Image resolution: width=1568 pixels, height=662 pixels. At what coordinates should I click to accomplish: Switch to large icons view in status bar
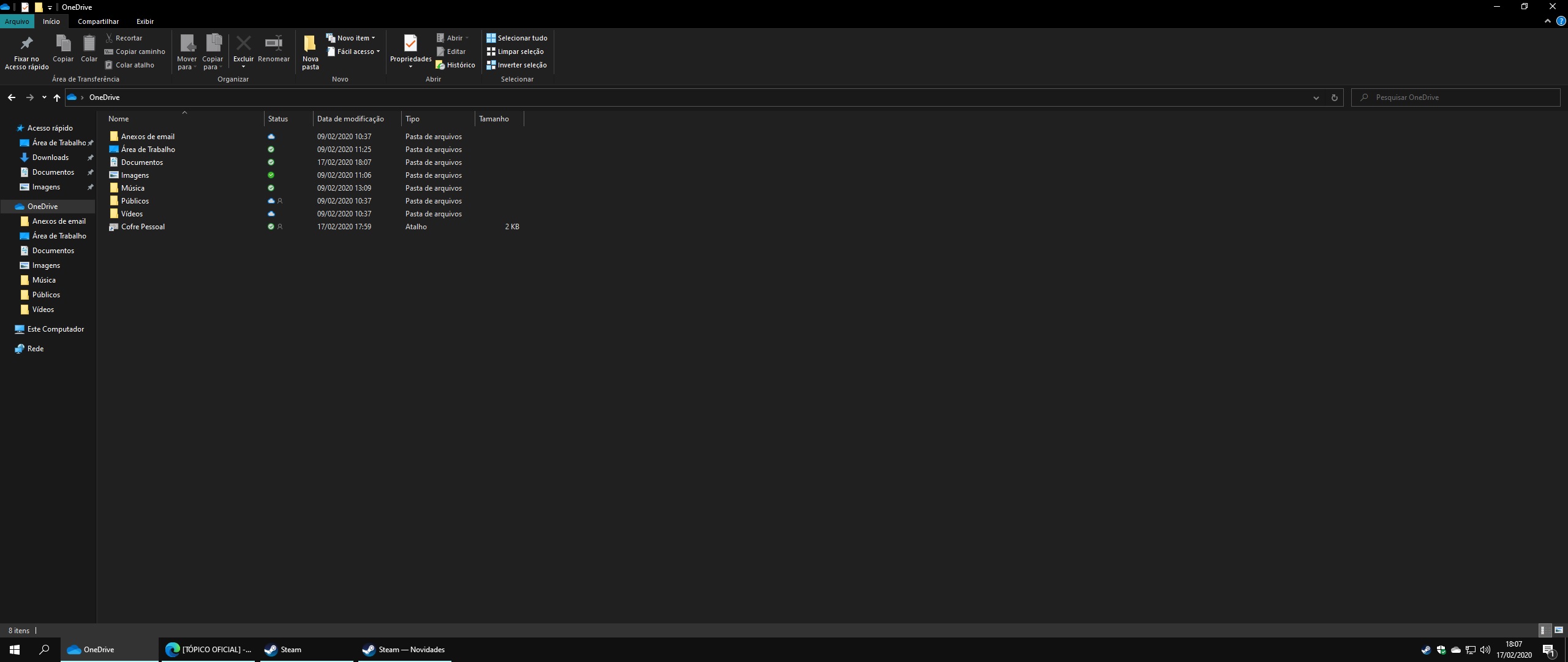pyautogui.click(x=1559, y=630)
